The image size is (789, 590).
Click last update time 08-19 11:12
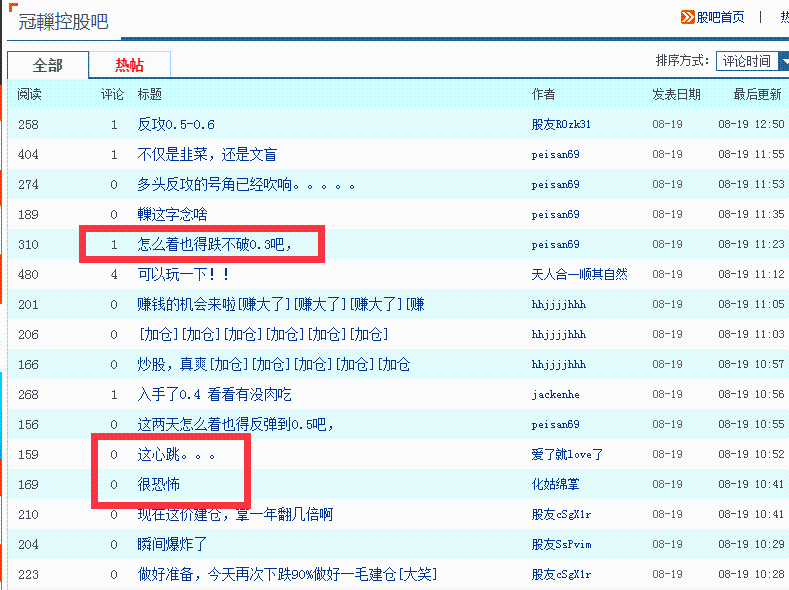point(751,275)
